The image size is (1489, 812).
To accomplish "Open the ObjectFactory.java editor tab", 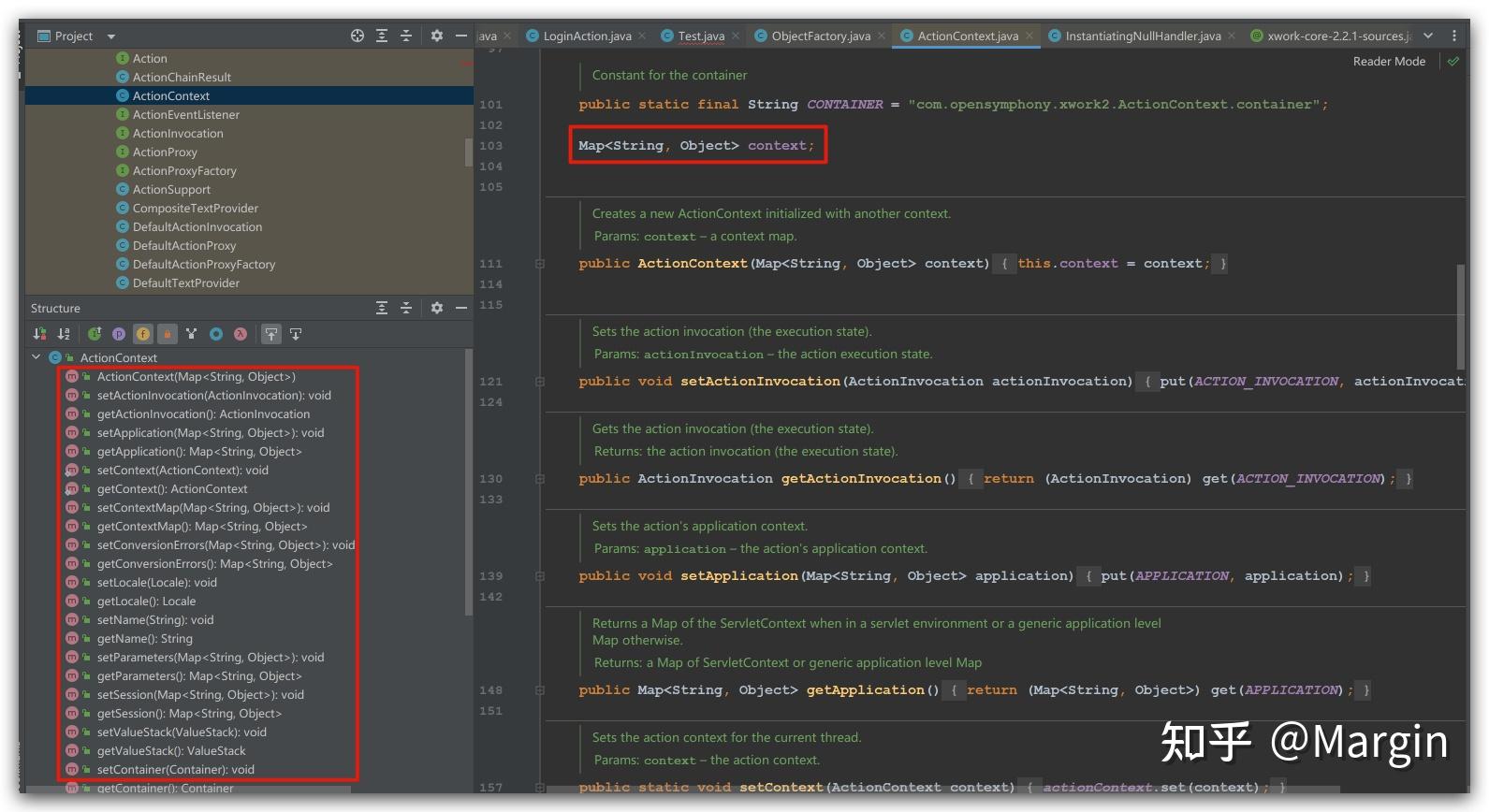I will [x=820, y=36].
